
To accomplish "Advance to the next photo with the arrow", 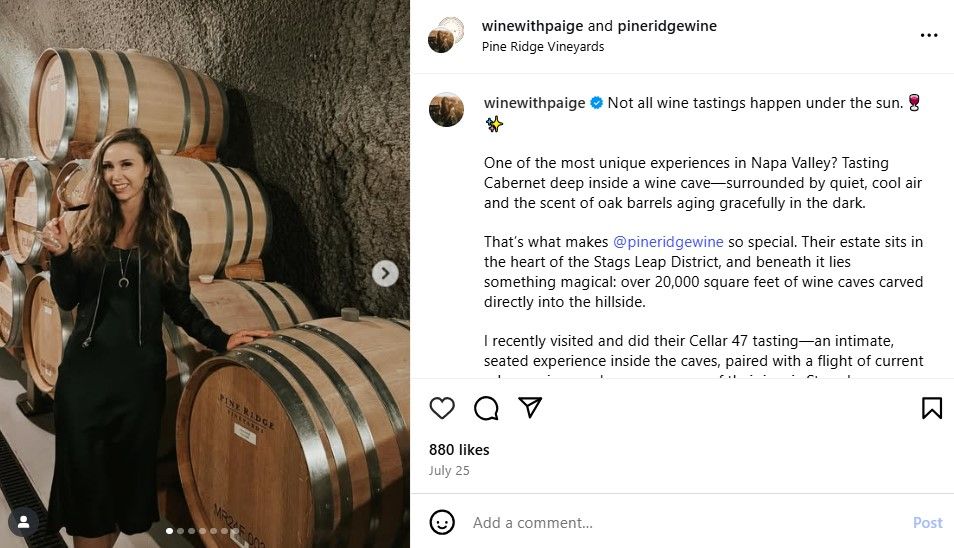I will click(385, 273).
